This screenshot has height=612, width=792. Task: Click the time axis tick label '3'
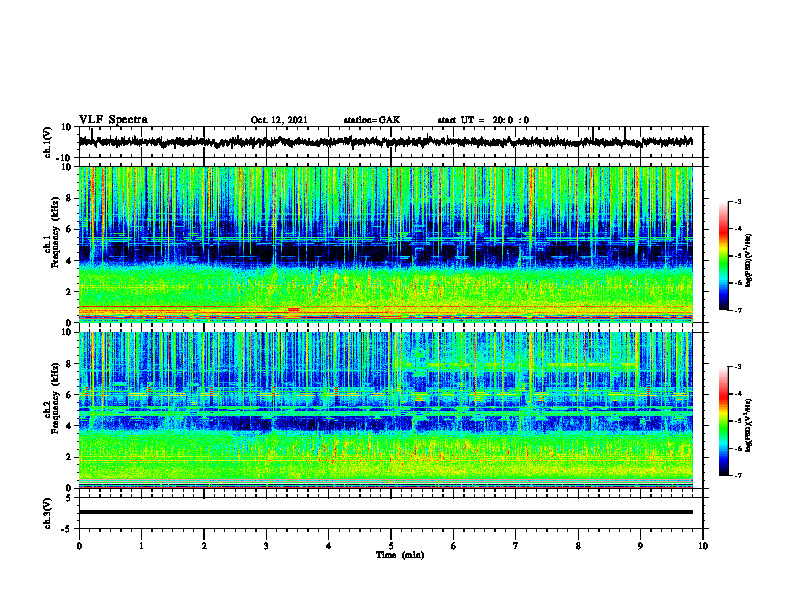click(266, 546)
